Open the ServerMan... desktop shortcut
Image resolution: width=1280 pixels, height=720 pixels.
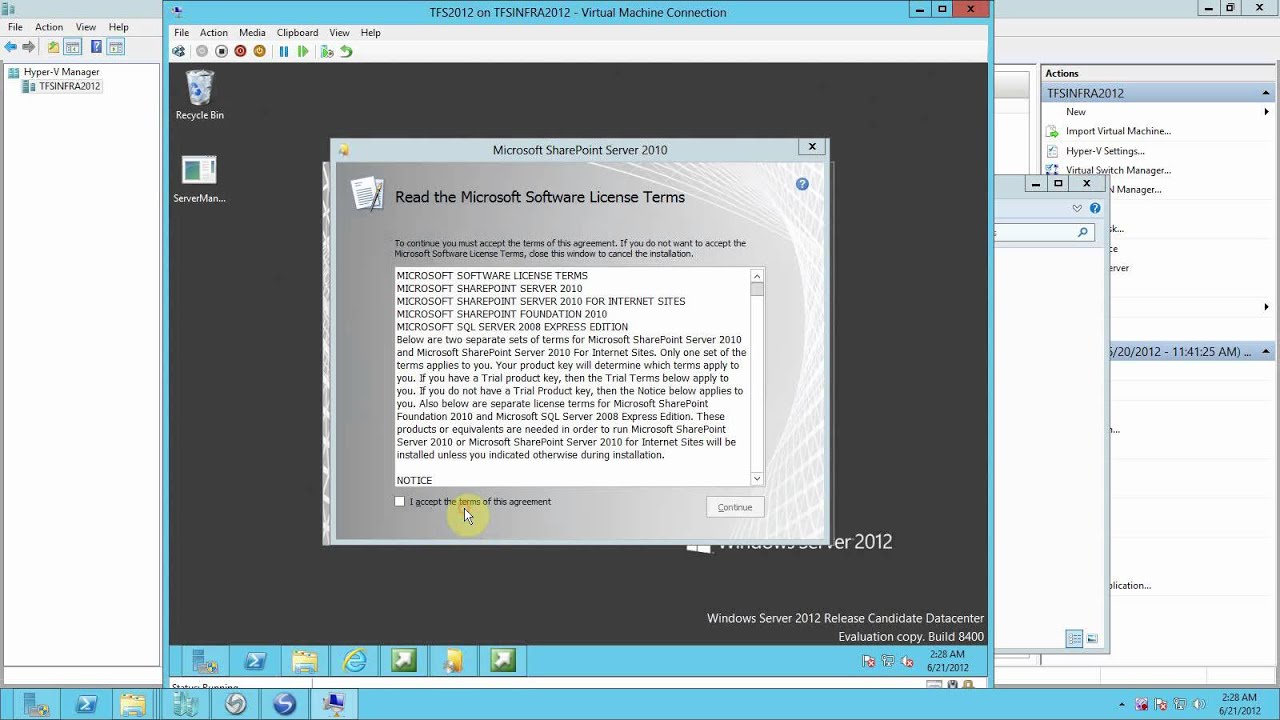[200, 180]
